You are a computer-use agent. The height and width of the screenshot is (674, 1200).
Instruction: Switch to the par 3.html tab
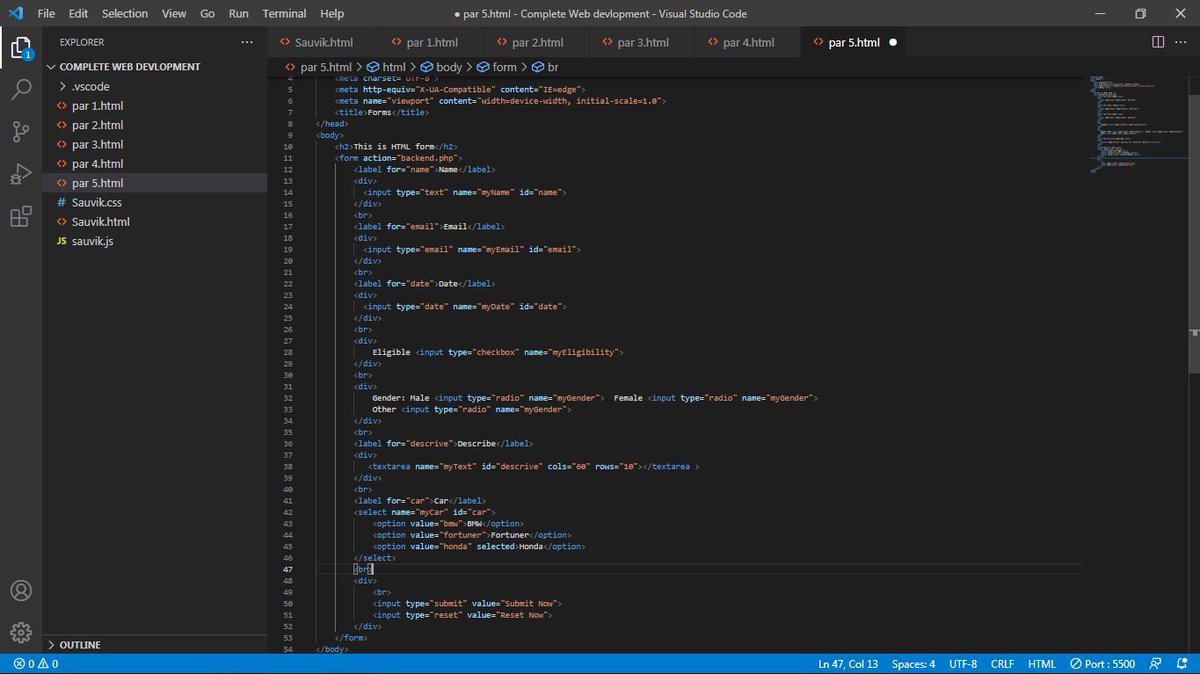(x=643, y=43)
